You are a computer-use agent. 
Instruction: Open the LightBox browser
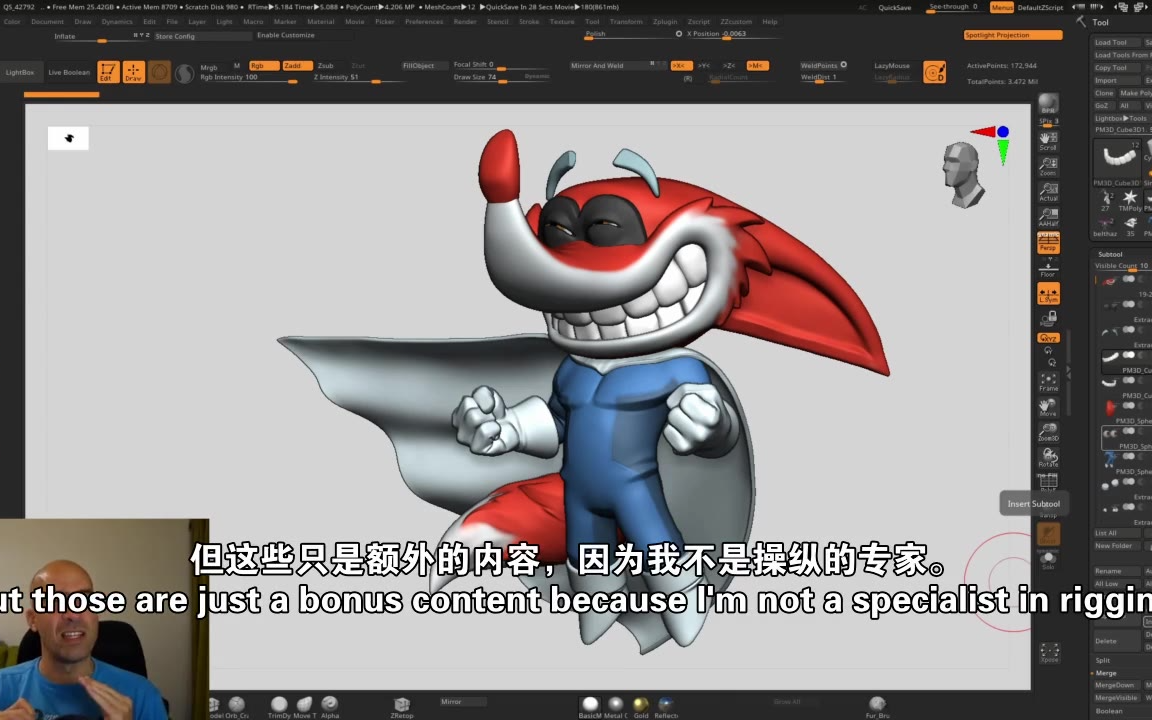click(20, 72)
